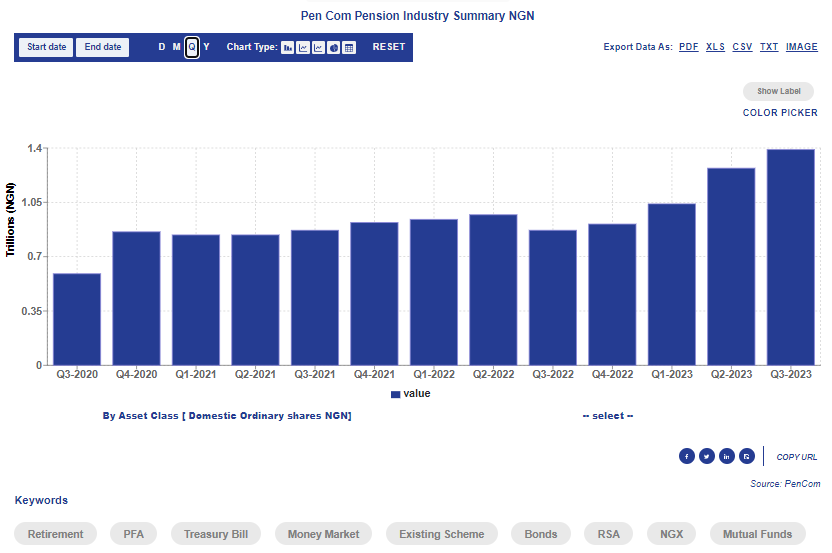Viewport: 832px width, 553px height.
Task: Click the Q2-2022 bar in the chart
Action: click(x=493, y=290)
